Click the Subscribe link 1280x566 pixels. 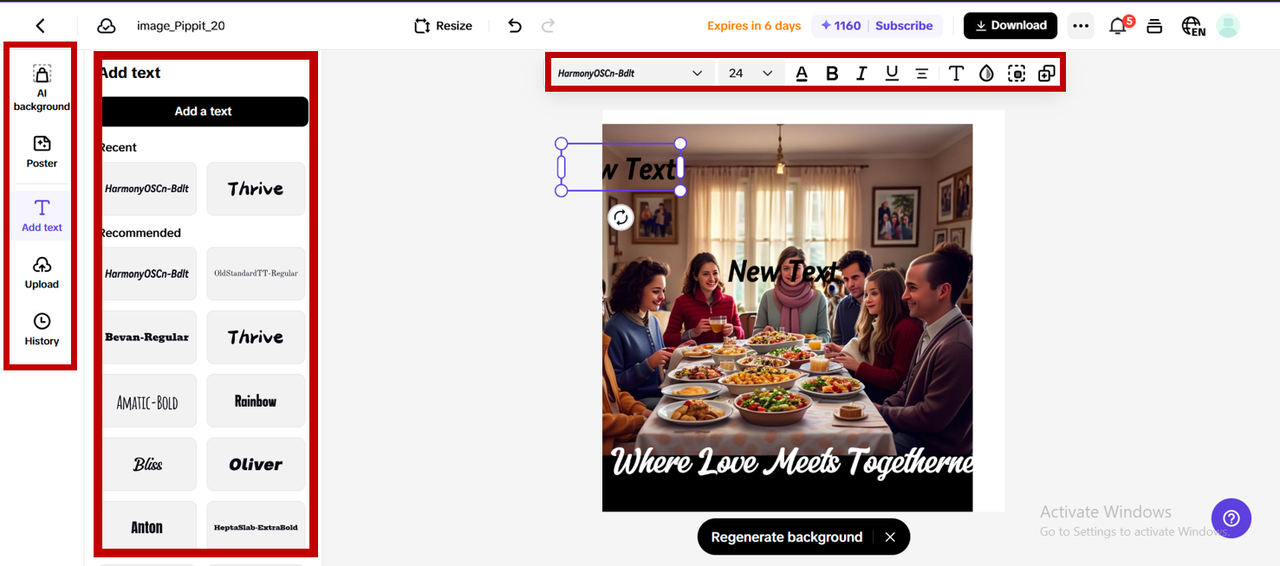pyautogui.click(x=904, y=26)
